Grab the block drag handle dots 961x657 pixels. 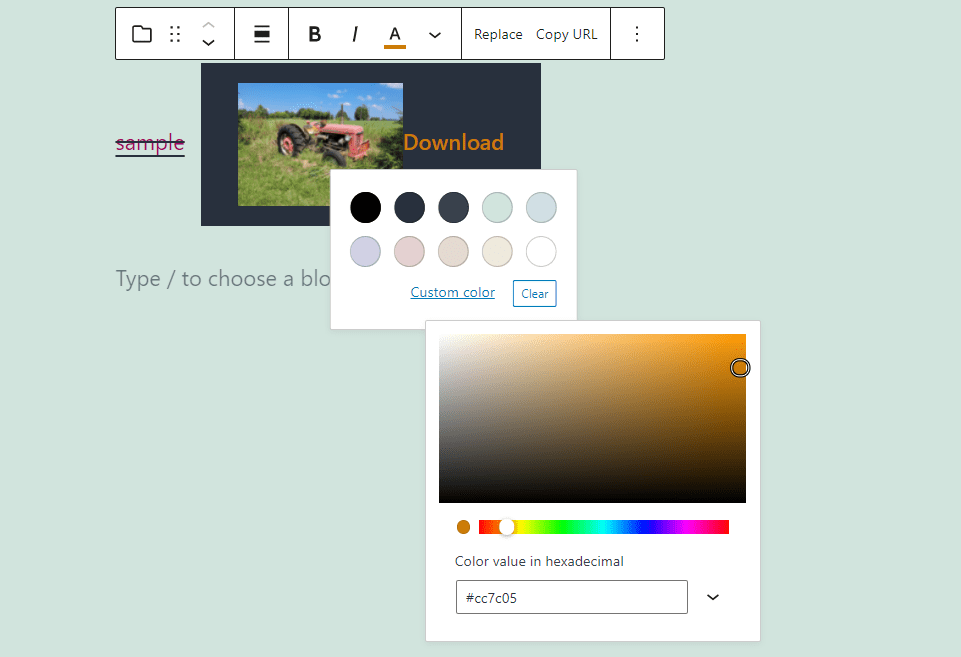175,33
